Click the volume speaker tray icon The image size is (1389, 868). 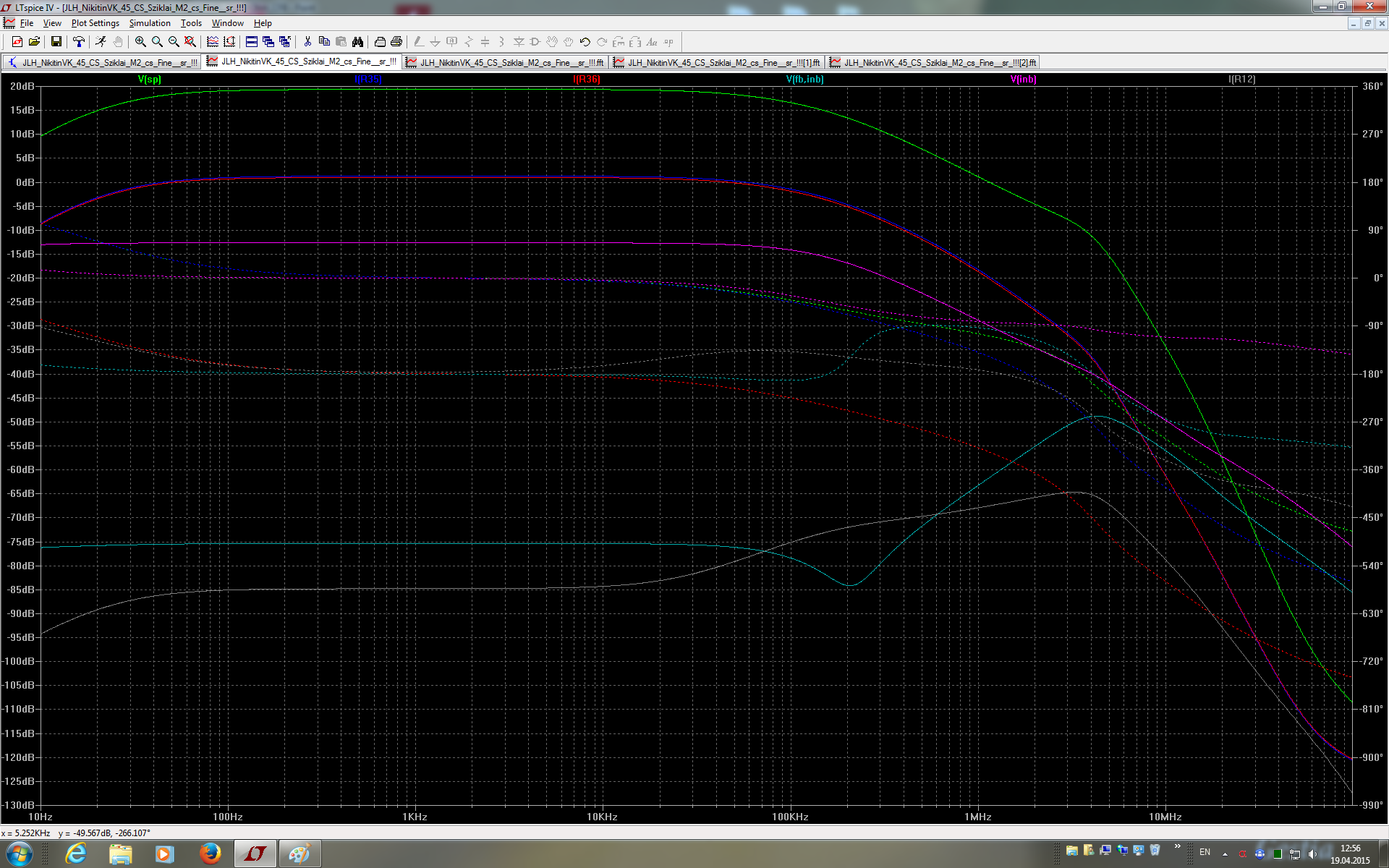[1312, 854]
